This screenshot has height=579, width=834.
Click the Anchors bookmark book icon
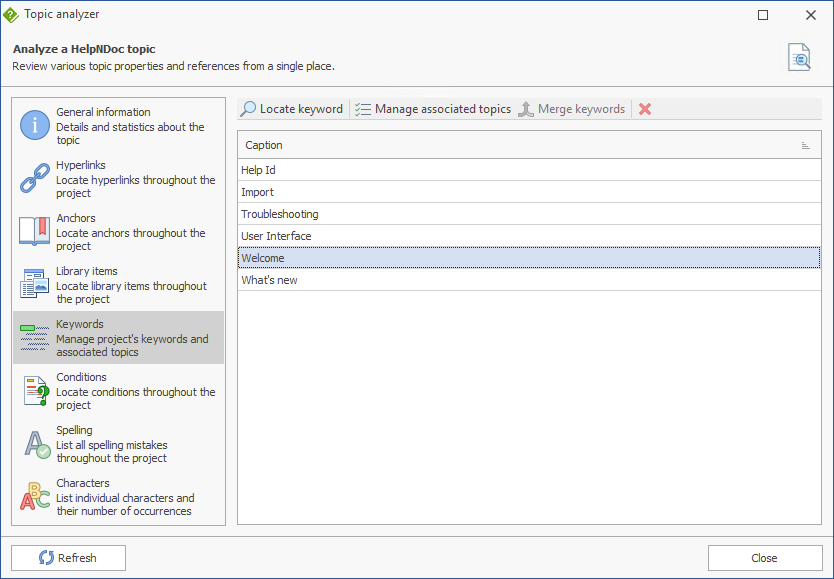pos(35,231)
